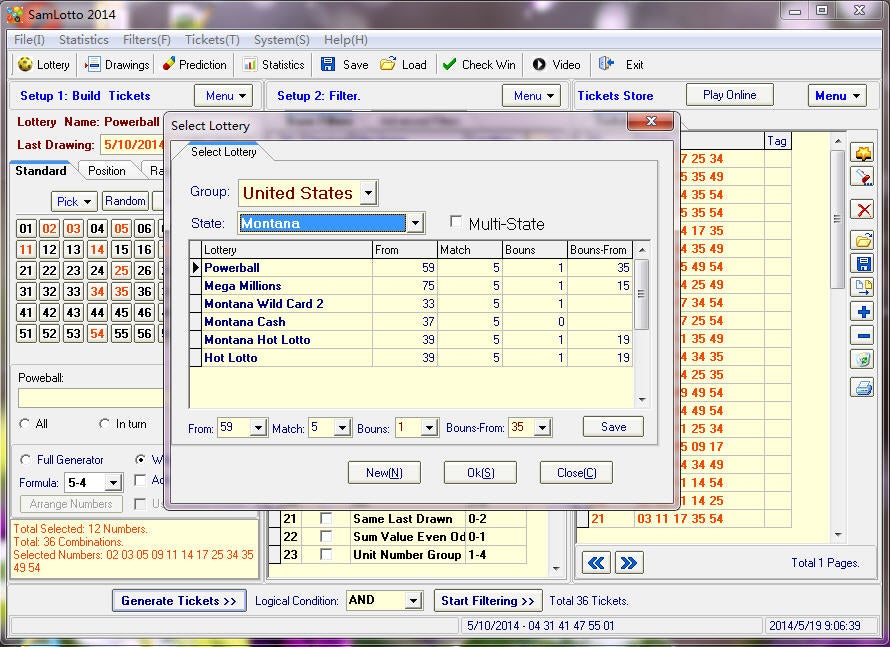Select the Mega Millions lottery row
This screenshot has height=647, width=890.
pyautogui.click(x=411, y=285)
